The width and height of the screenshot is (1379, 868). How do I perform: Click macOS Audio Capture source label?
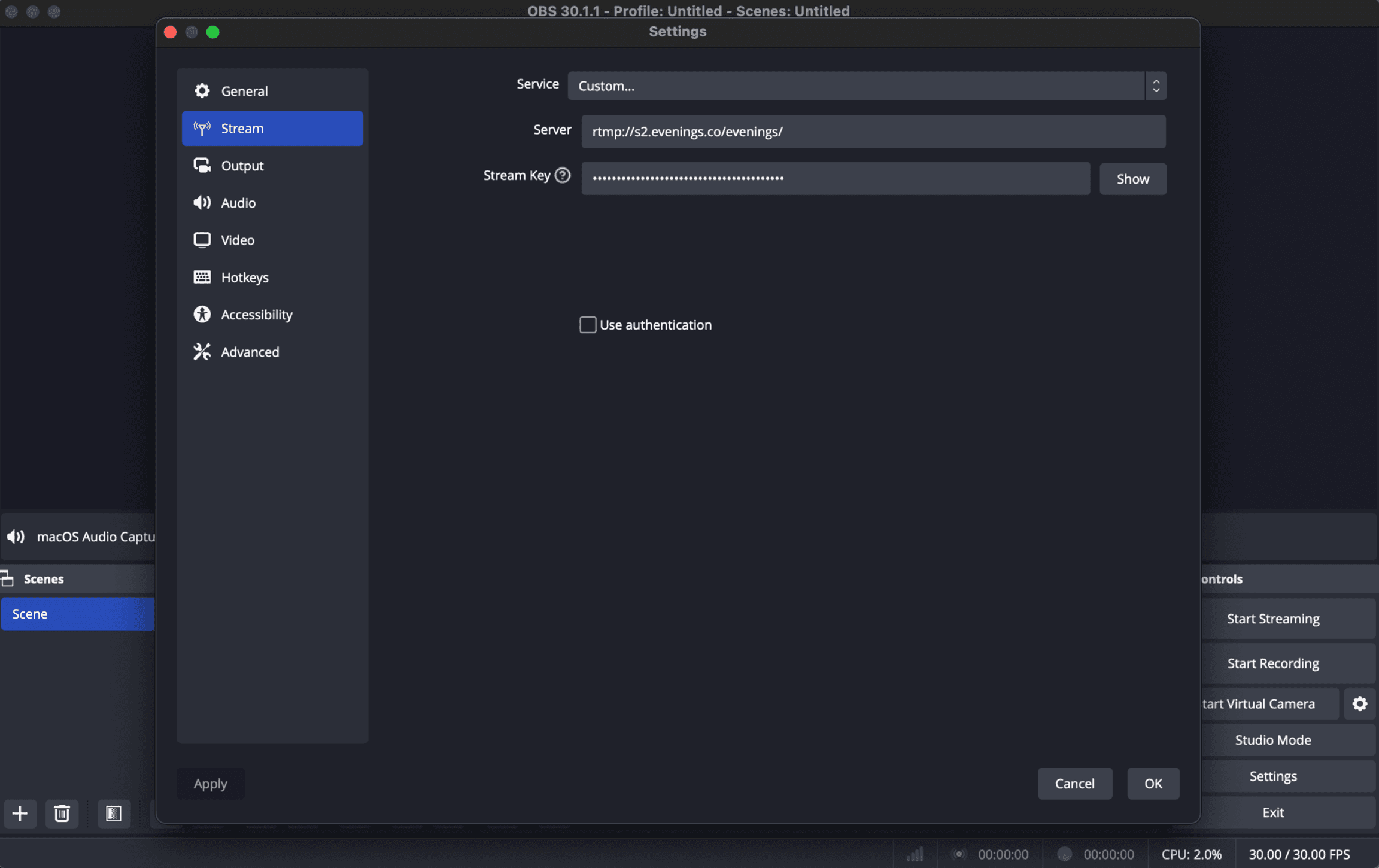[96, 537]
